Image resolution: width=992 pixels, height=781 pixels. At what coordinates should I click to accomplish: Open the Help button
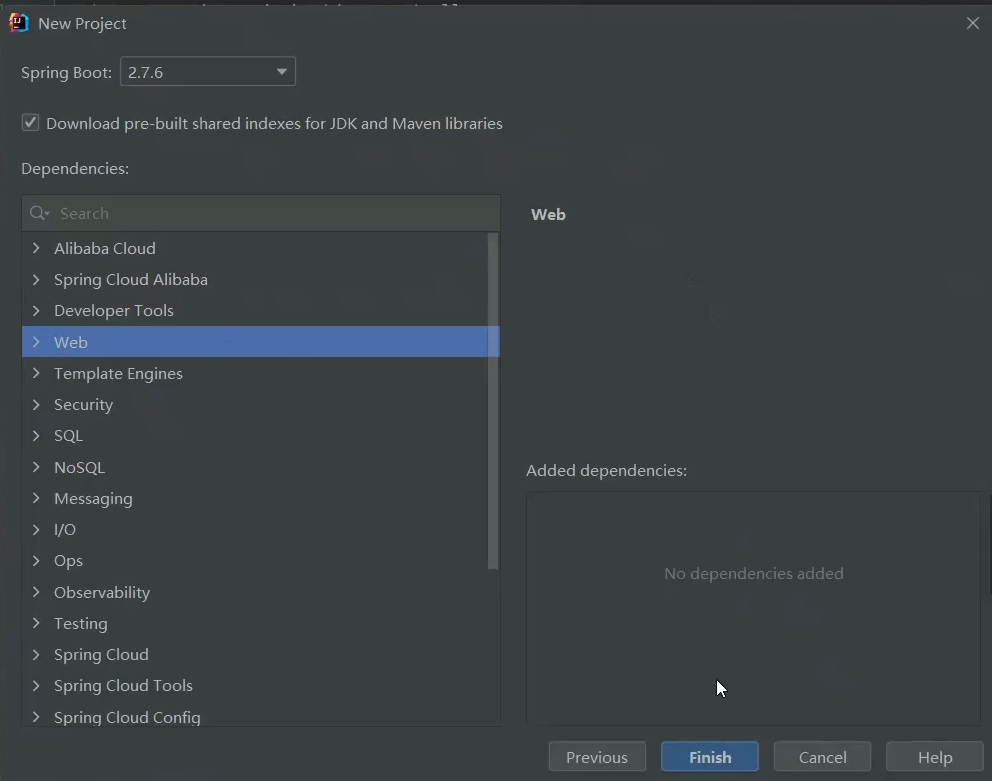pyautogui.click(x=935, y=757)
